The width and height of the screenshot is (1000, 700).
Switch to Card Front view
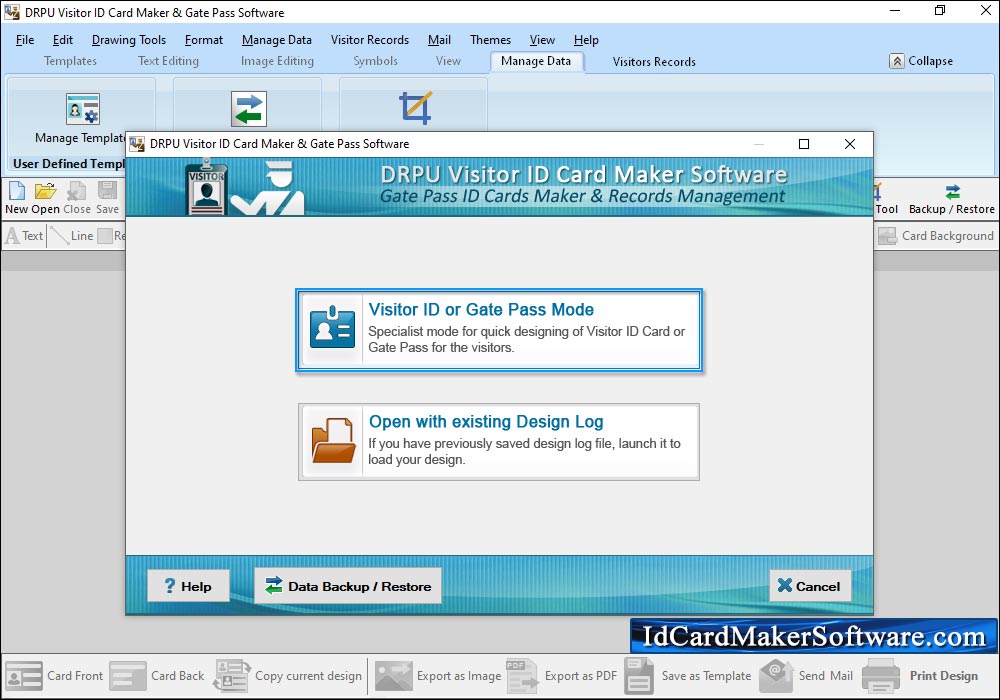54,676
